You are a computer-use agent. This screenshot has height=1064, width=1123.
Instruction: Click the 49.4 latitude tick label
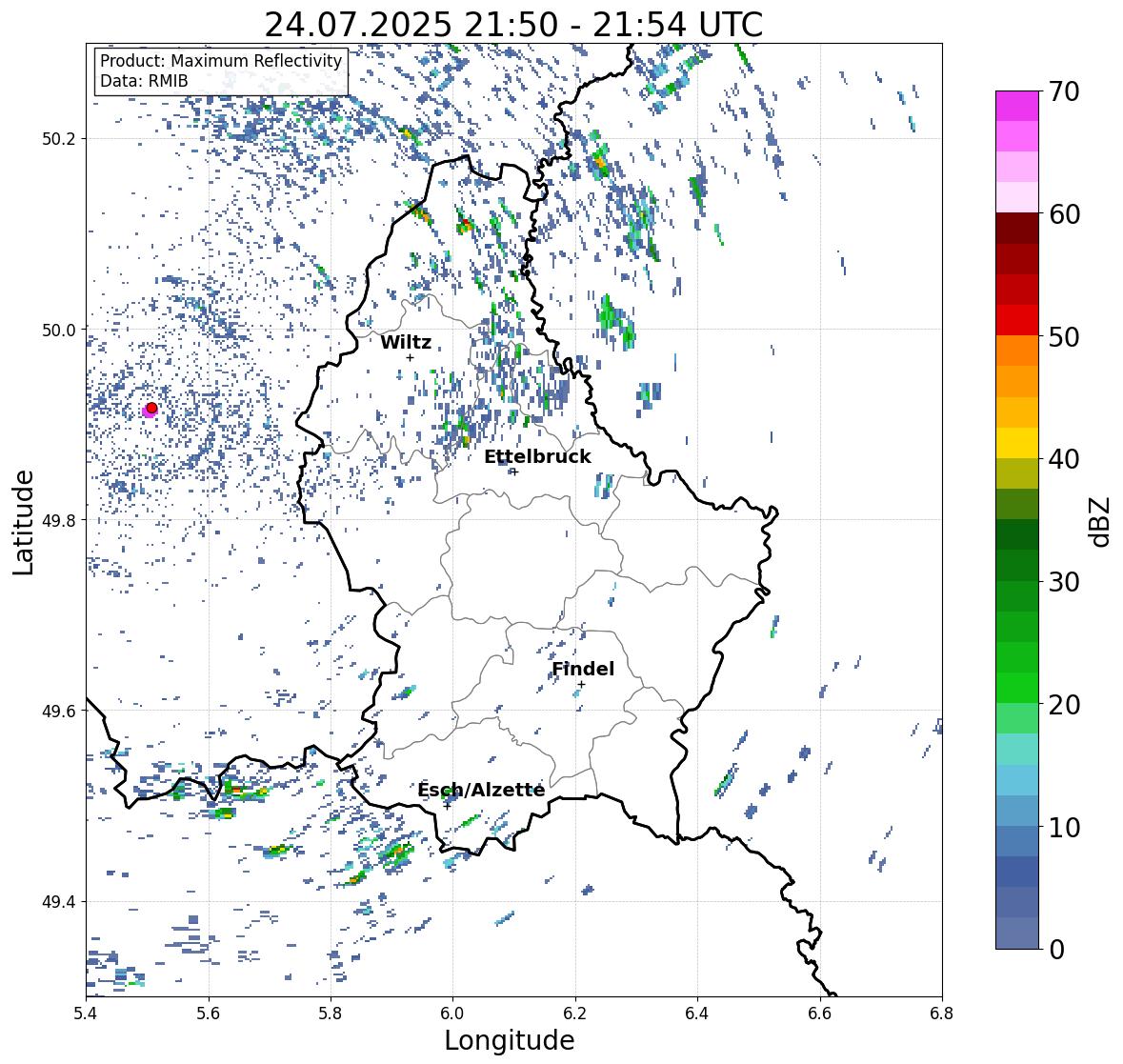pyautogui.click(x=59, y=902)
